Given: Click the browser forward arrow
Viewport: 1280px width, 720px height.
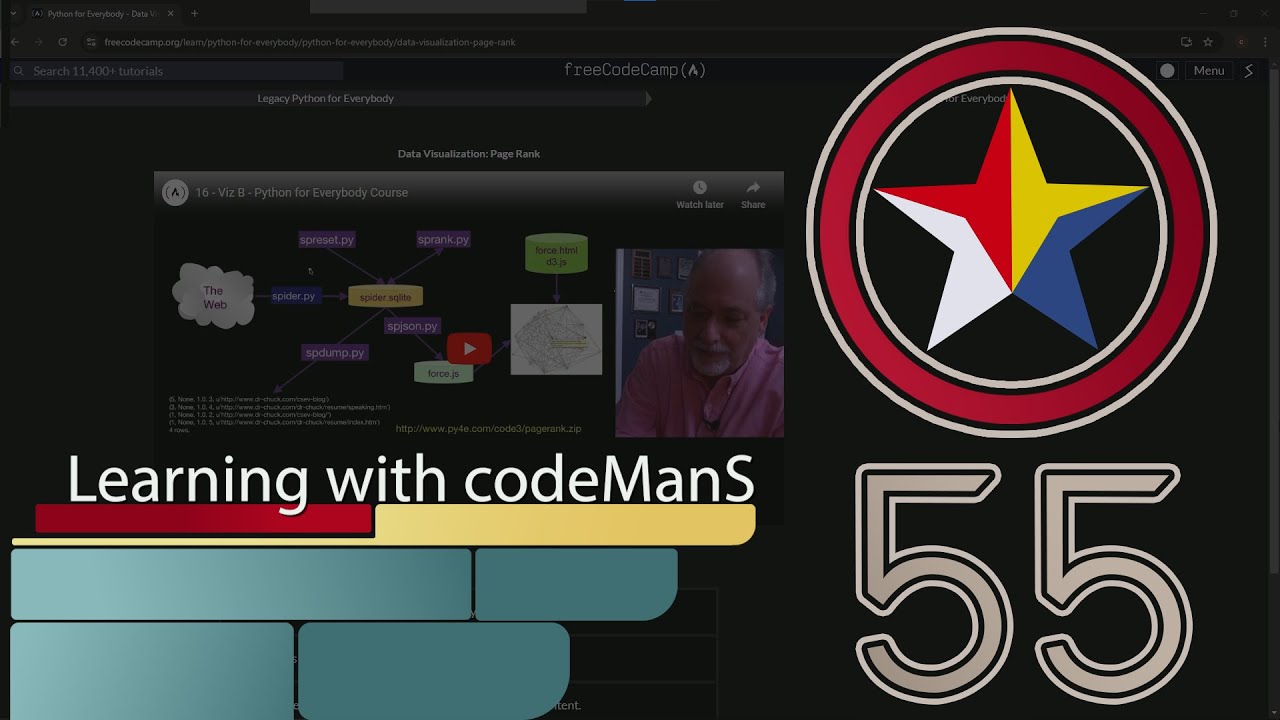Looking at the screenshot, I should point(38,42).
